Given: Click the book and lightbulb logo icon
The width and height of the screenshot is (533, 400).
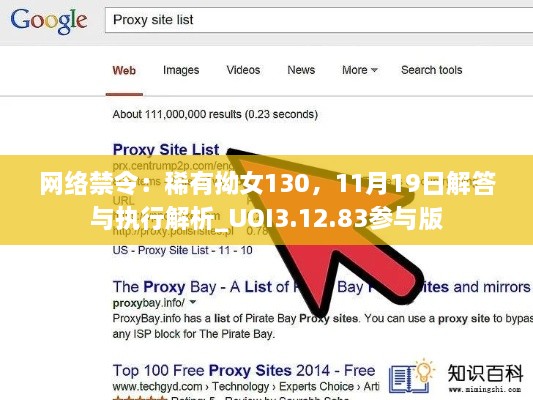Looking at the screenshot, I should click(411, 376).
